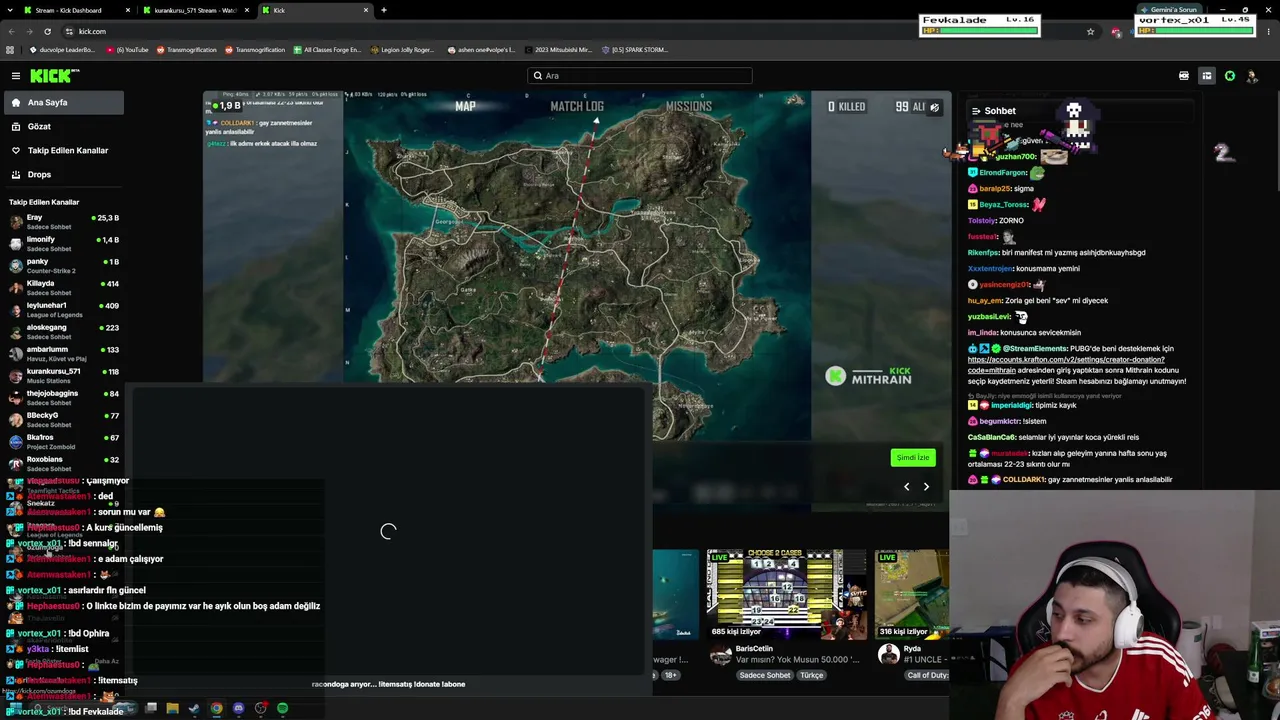Open the Legion Jolly Roger bookmark
1280x720 pixels.
402,50
